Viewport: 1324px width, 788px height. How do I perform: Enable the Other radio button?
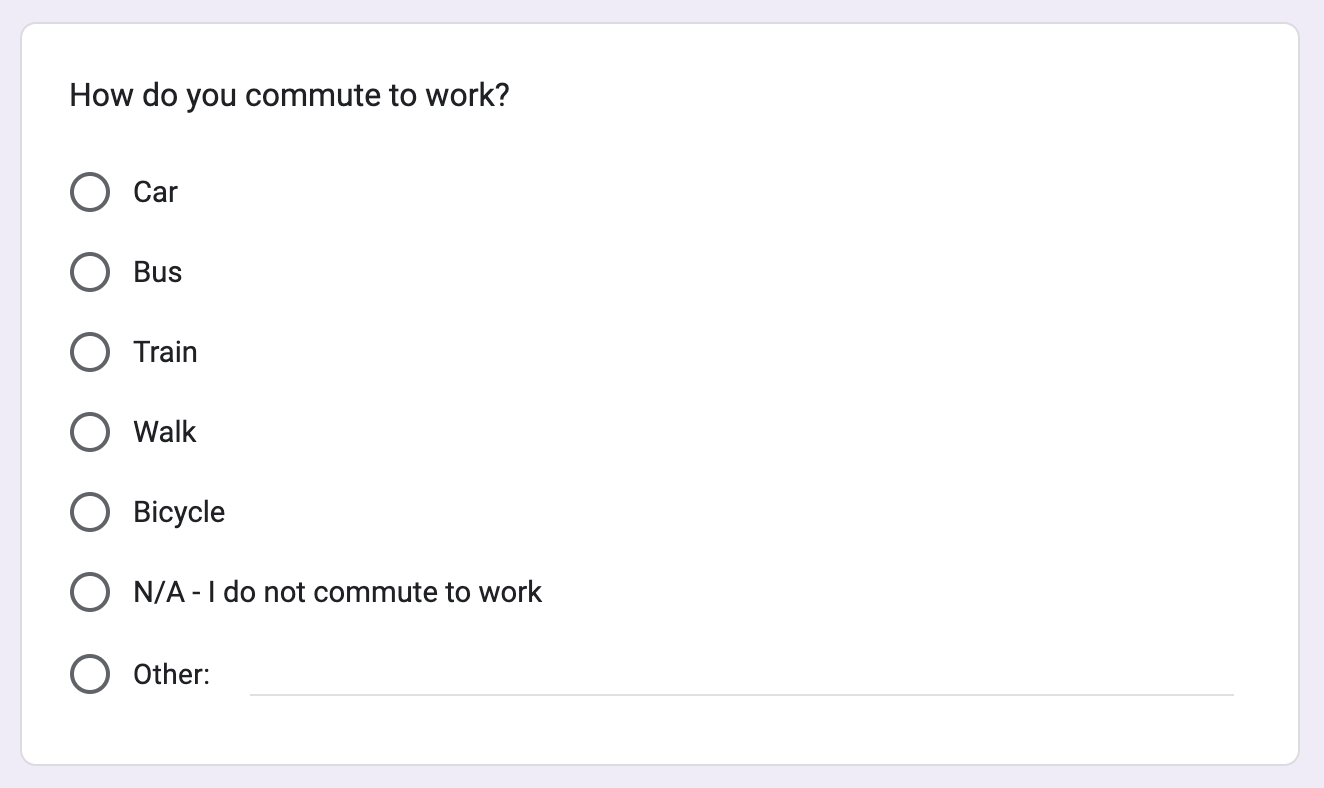click(x=90, y=674)
